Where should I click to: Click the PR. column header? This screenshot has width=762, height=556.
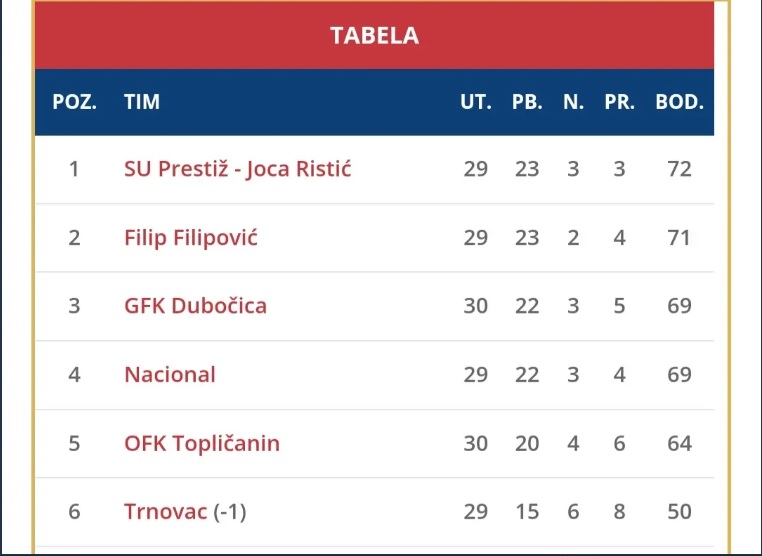click(620, 102)
